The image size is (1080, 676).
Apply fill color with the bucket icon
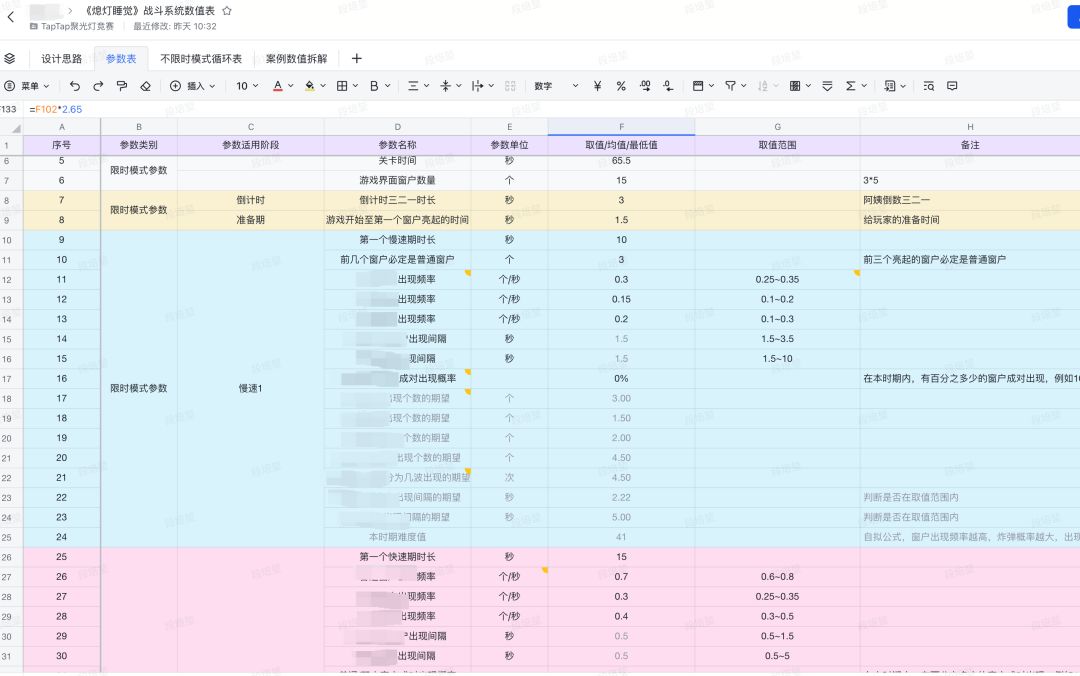tap(309, 86)
